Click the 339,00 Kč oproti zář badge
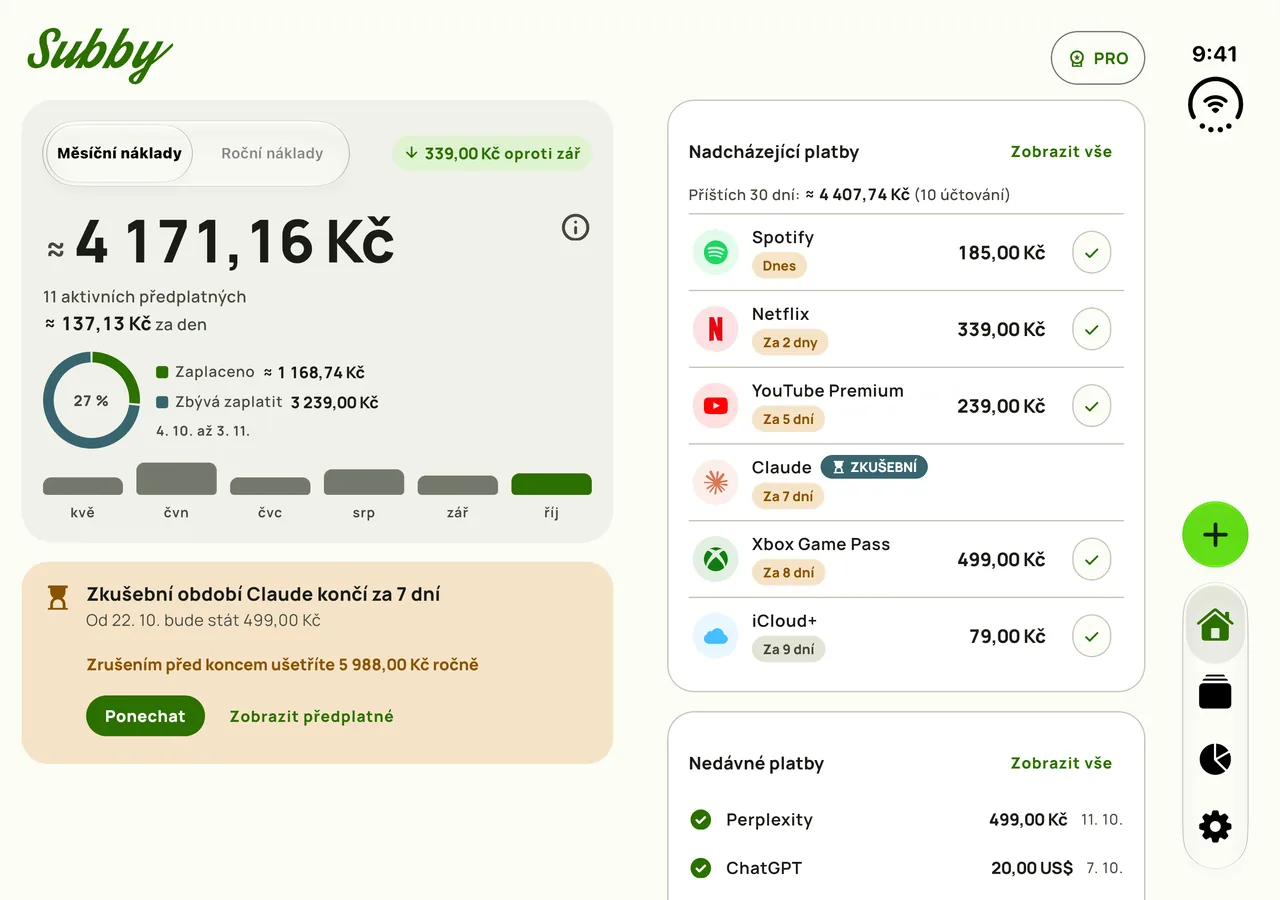1280x900 pixels. (492, 154)
